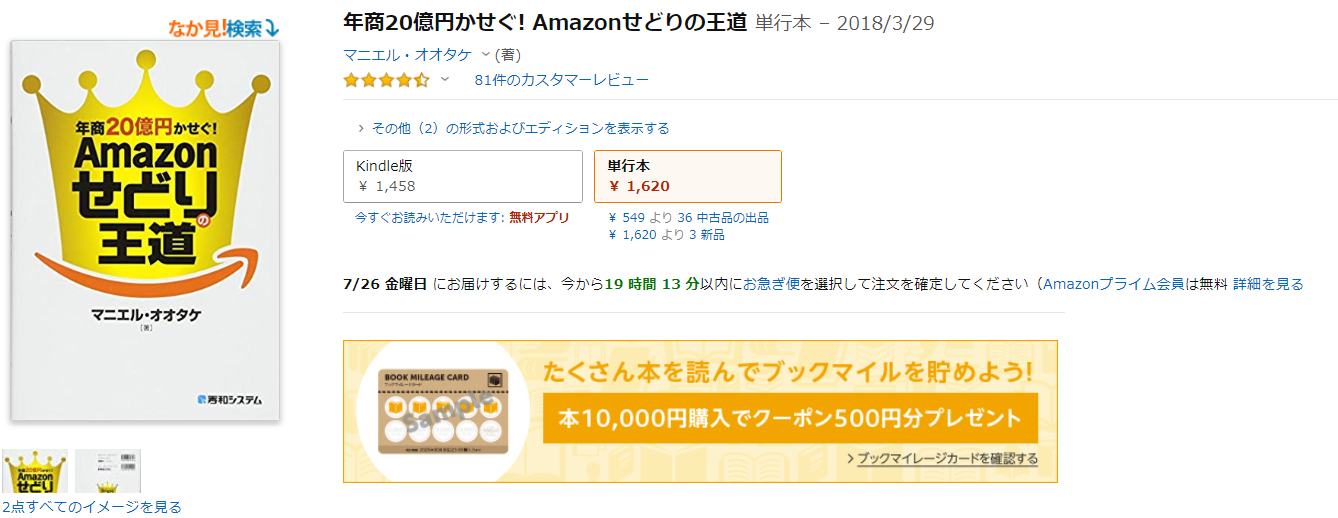Click 詳細を見る for delivery details
The width and height of the screenshot is (1338, 518).
pos(1267,284)
